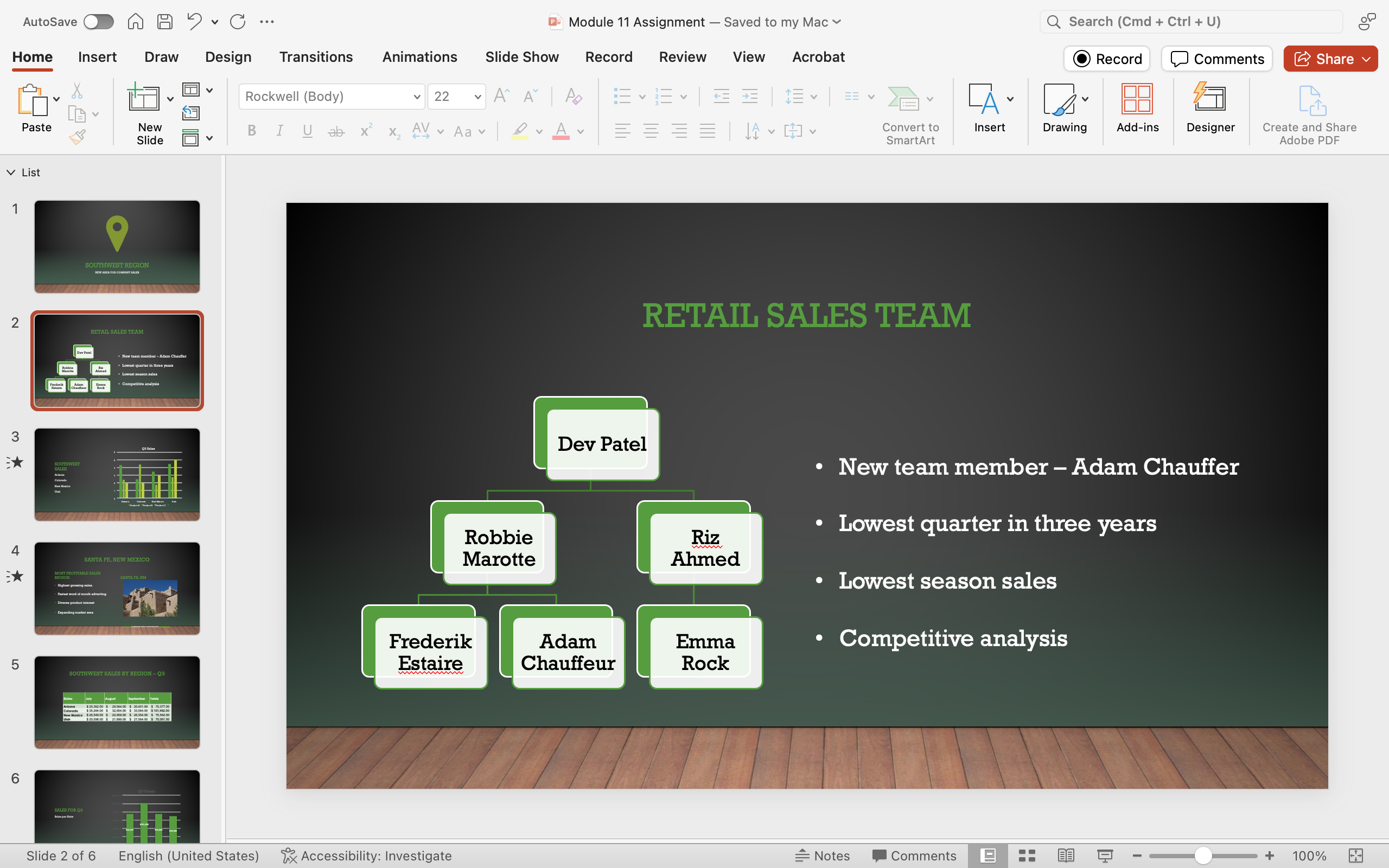Image resolution: width=1389 pixels, height=868 pixels.
Task: Click Accessibility: Investigate in status bar
Action: coord(366,856)
